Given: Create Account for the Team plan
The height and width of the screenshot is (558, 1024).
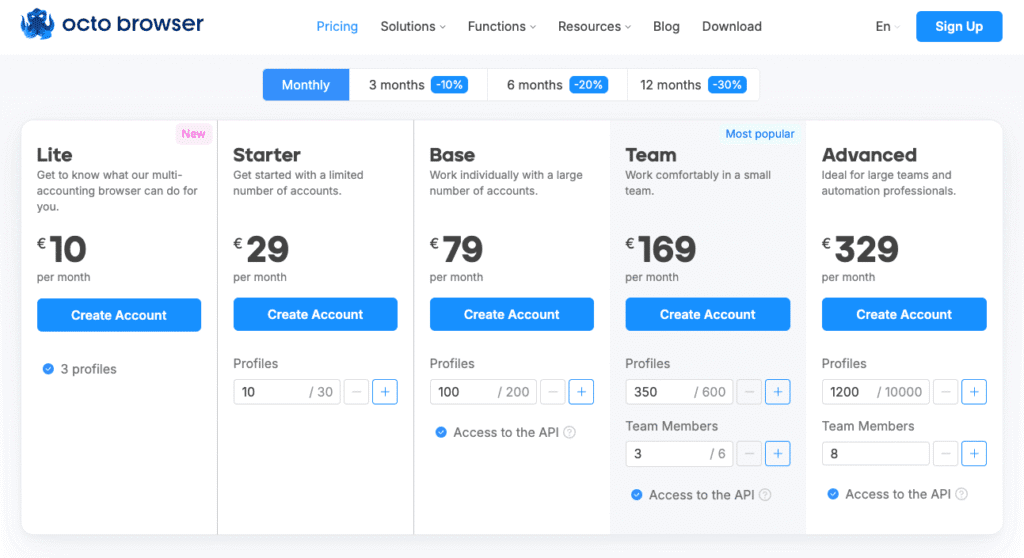Looking at the screenshot, I should [x=707, y=314].
